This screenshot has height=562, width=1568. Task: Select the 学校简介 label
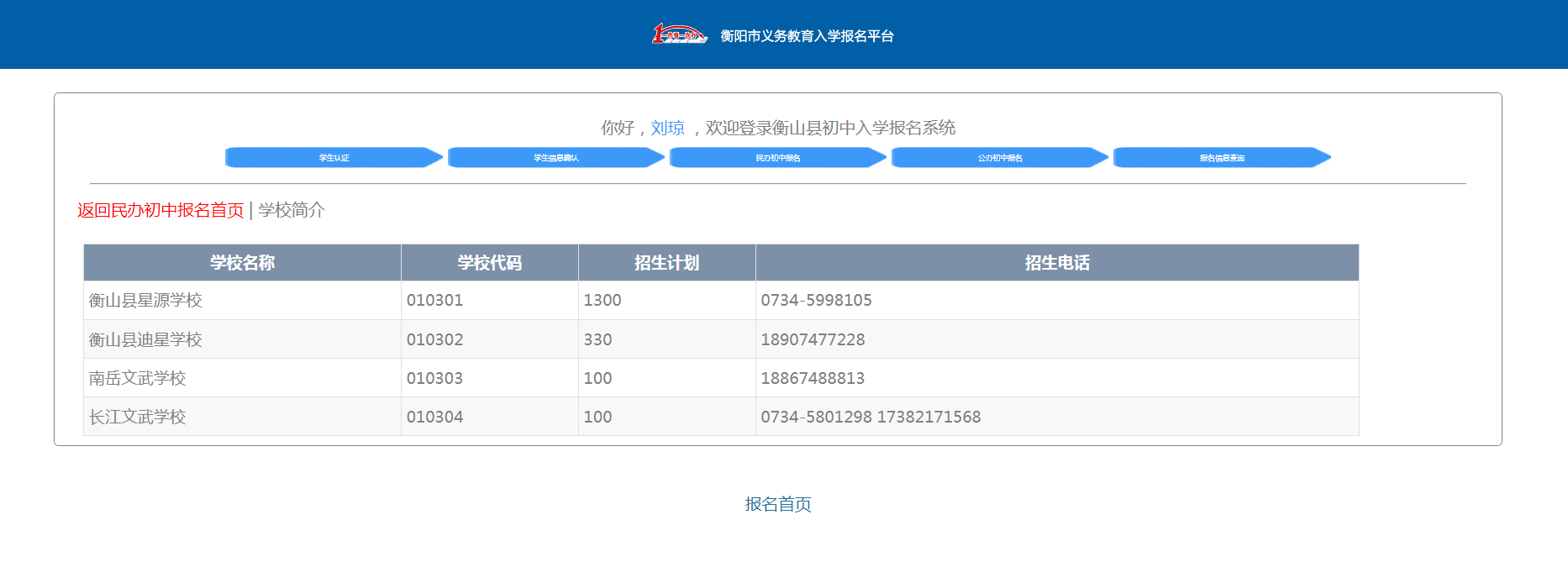pyautogui.click(x=292, y=210)
